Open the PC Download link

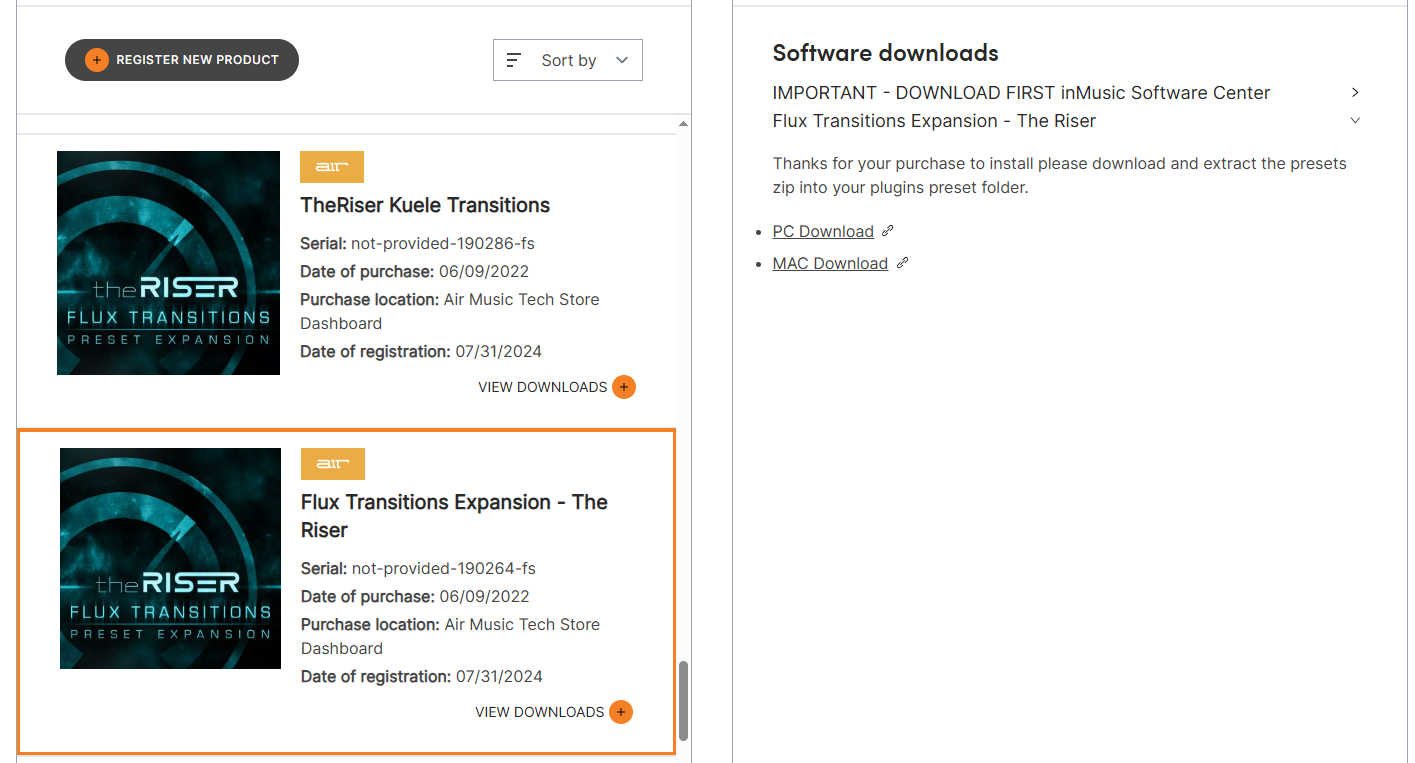(x=823, y=231)
